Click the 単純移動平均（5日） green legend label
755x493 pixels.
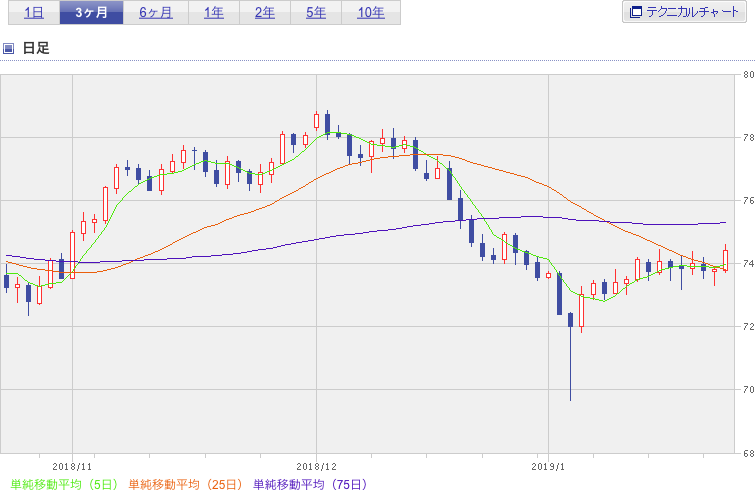click(64, 484)
